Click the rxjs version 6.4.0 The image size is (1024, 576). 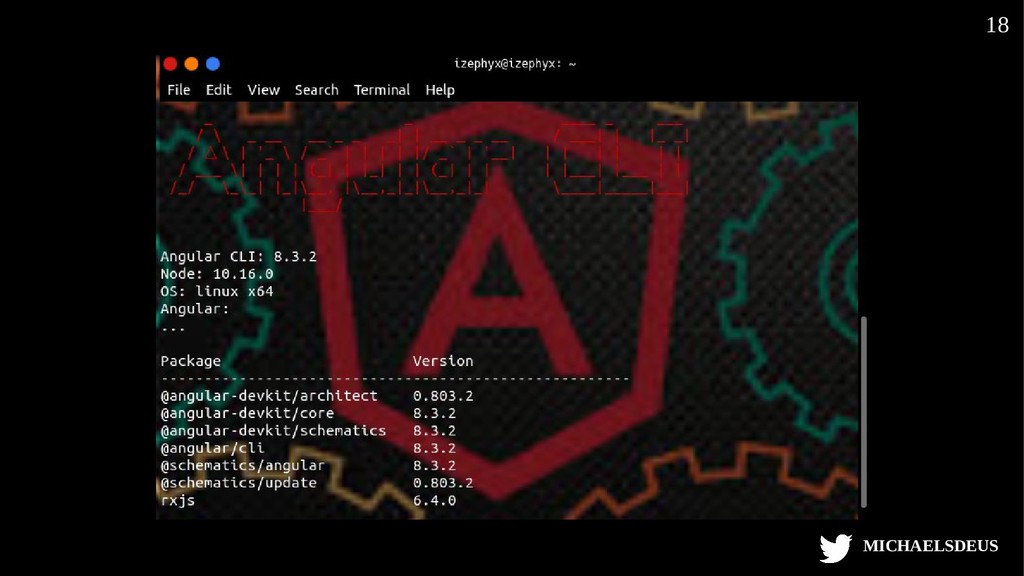pyautogui.click(x=434, y=500)
